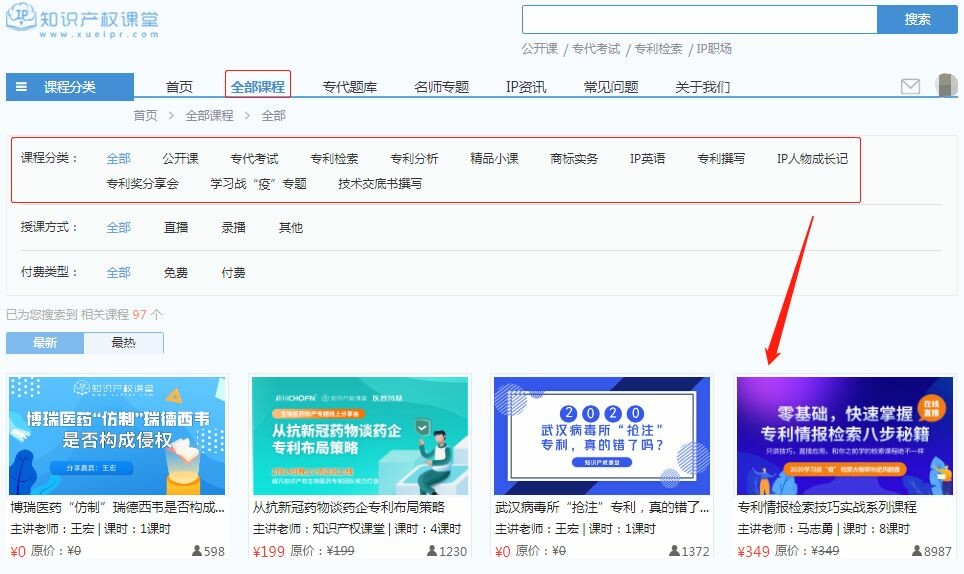
Task: Filter courses by 专利奖分享会 category
Action: tap(142, 183)
